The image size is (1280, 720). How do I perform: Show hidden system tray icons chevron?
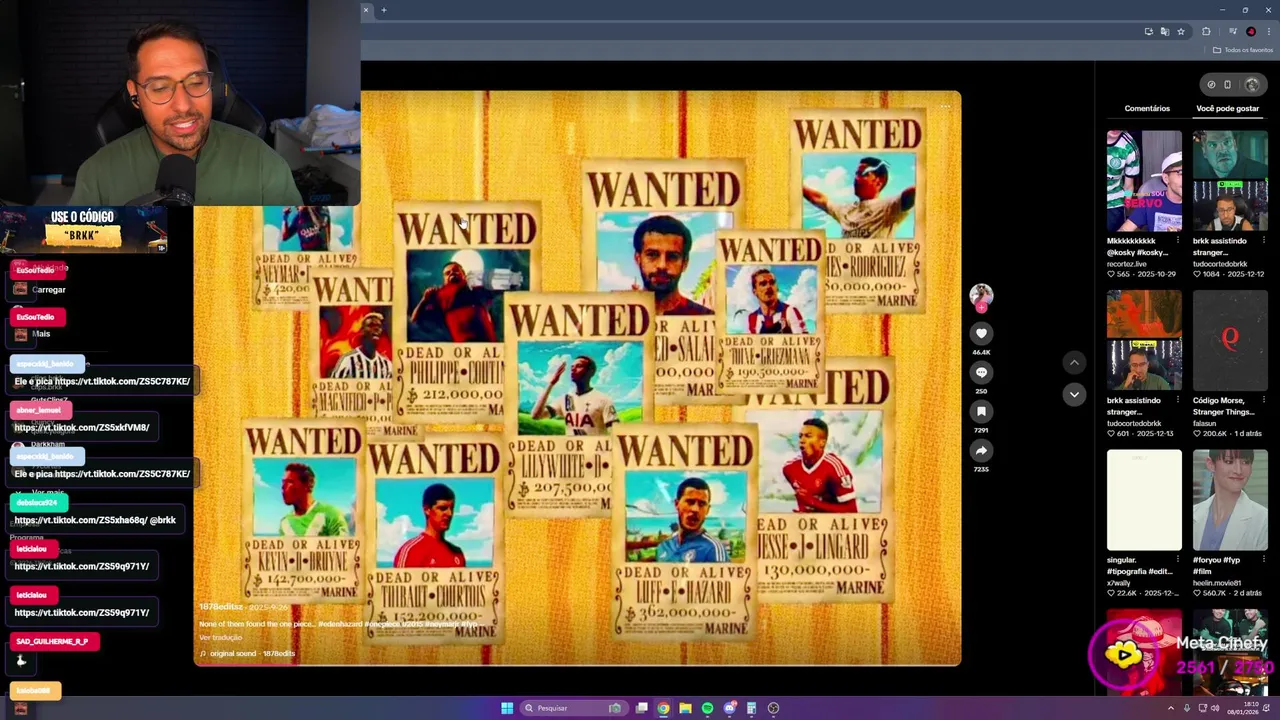point(1171,708)
